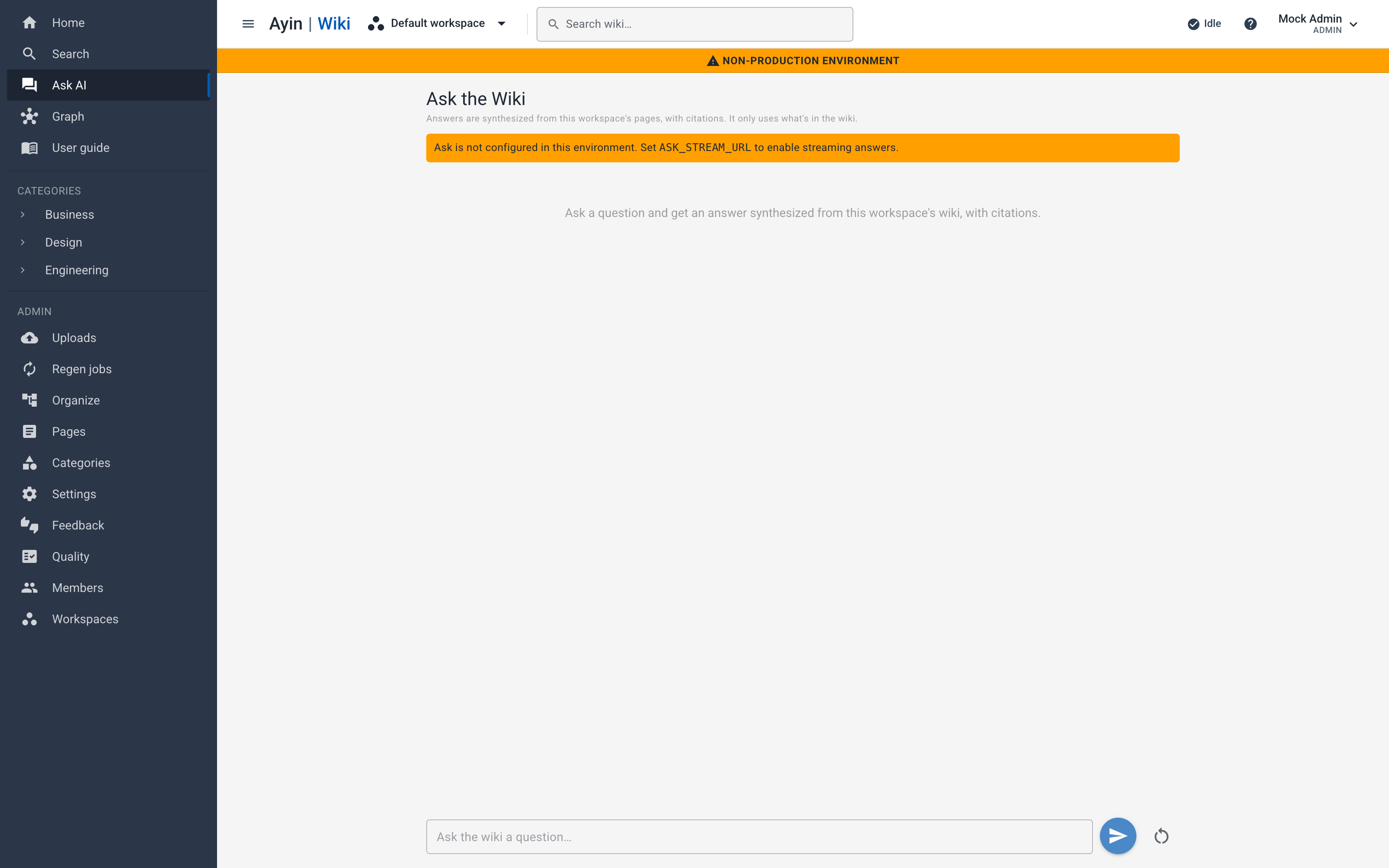1389x868 pixels.
Task: Open the Home menu item
Action: pos(109,23)
